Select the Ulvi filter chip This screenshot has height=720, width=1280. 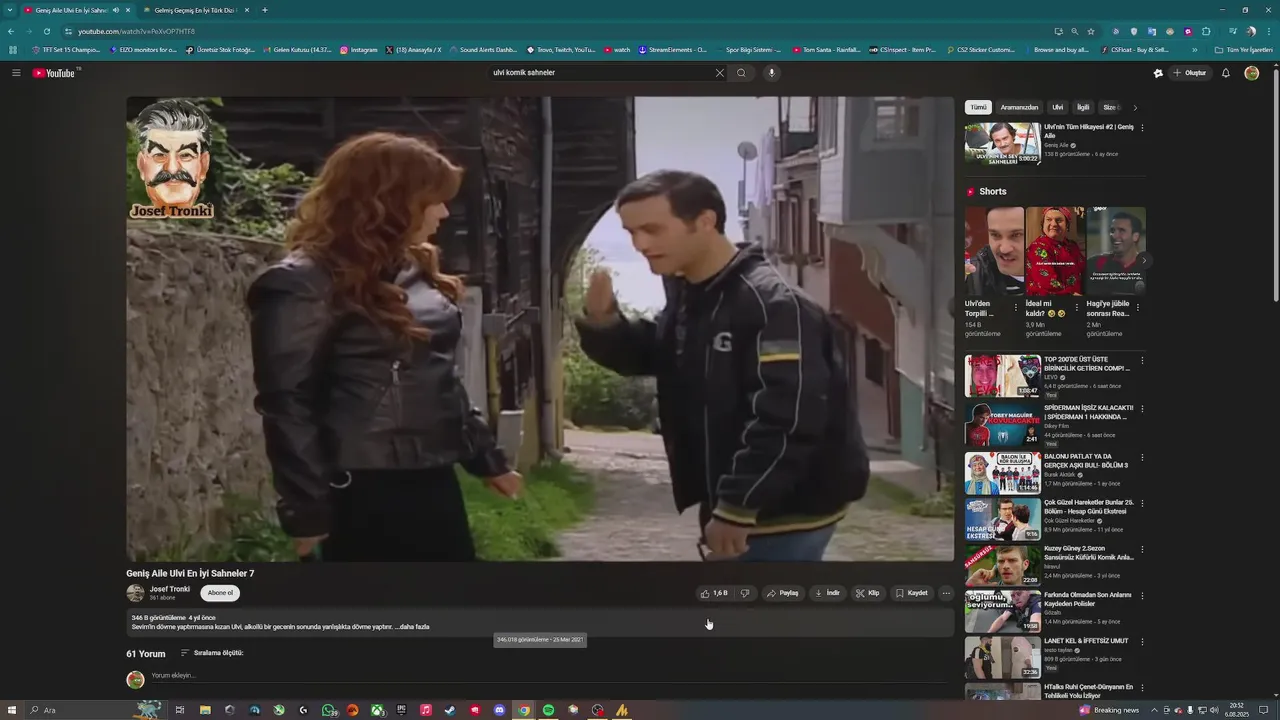point(1058,107)
